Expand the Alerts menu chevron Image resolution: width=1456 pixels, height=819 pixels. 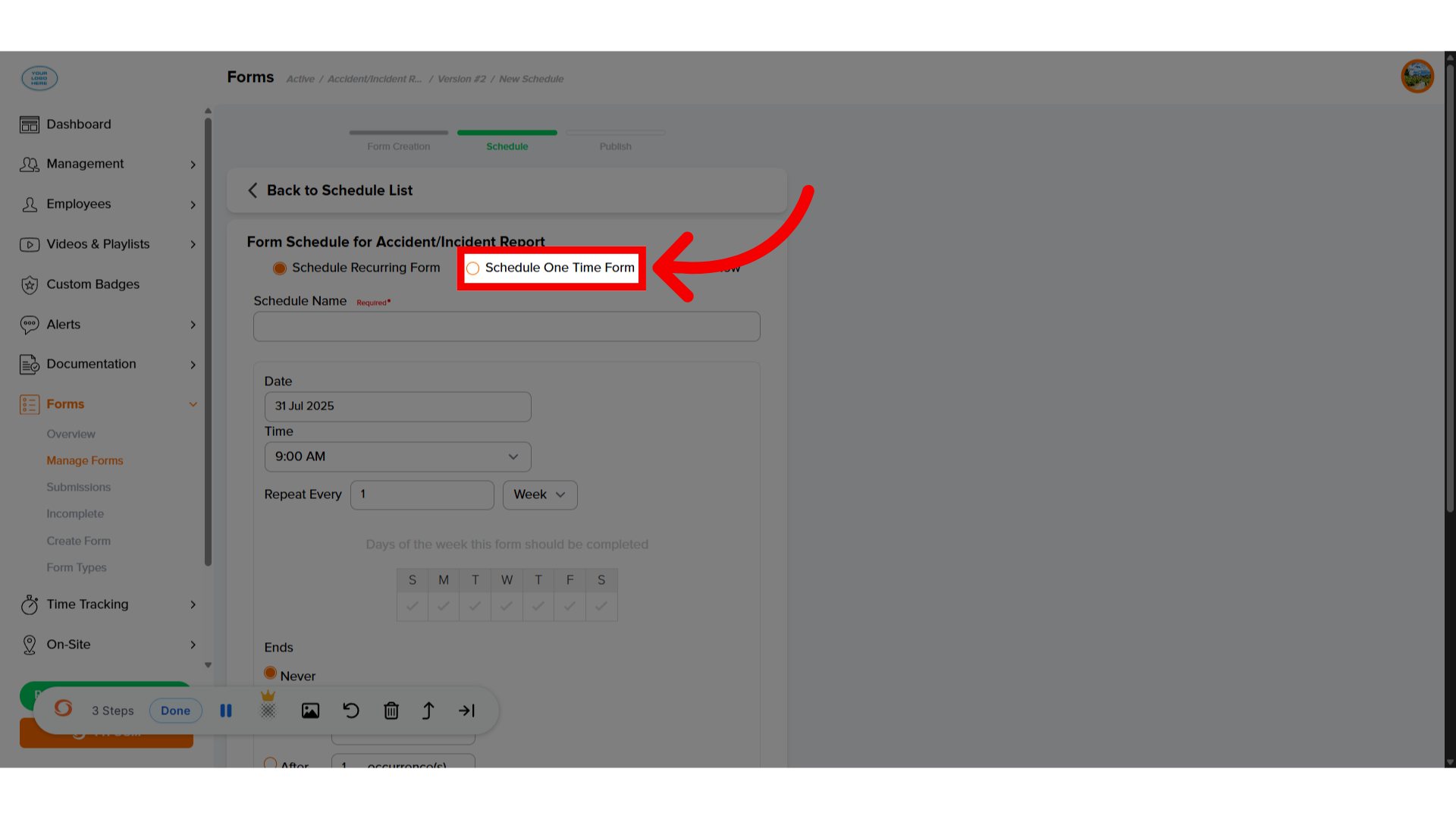[x=193, y=325]
